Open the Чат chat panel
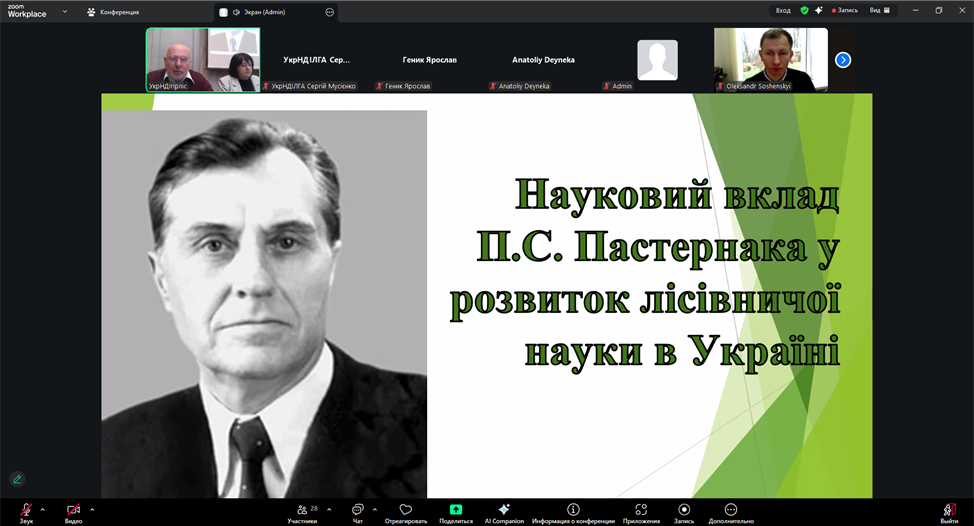The height and width of the screenshot is (526, 974). (358, 511)
